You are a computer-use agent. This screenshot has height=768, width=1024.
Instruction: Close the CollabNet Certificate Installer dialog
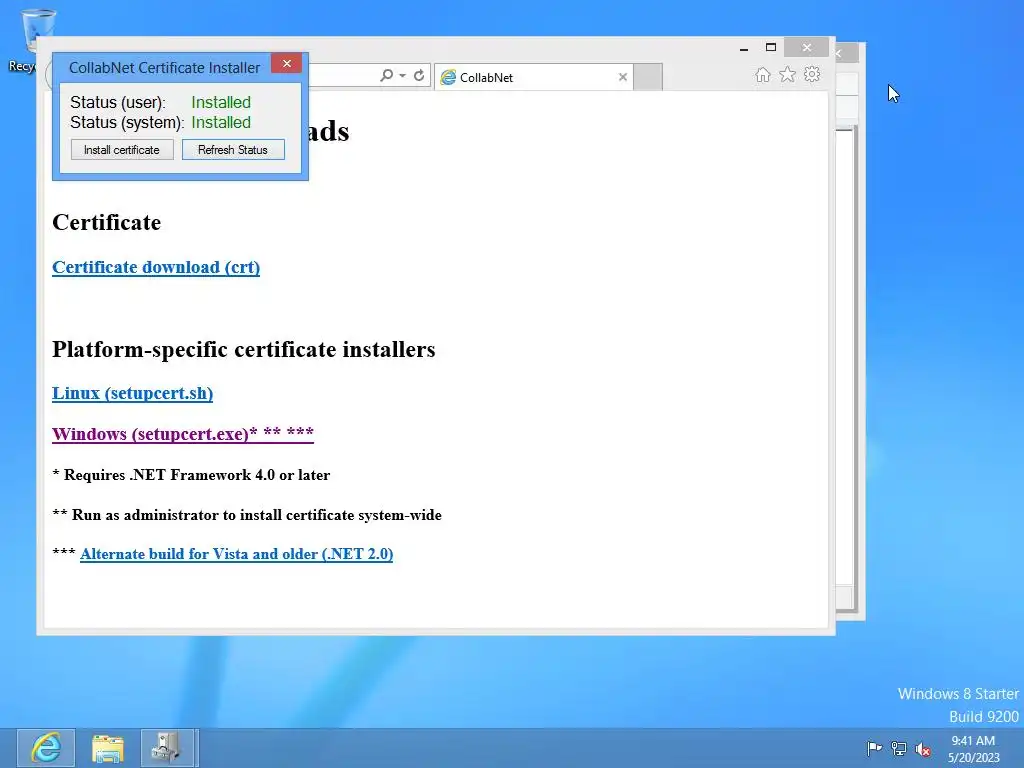[x=287, y=63]
